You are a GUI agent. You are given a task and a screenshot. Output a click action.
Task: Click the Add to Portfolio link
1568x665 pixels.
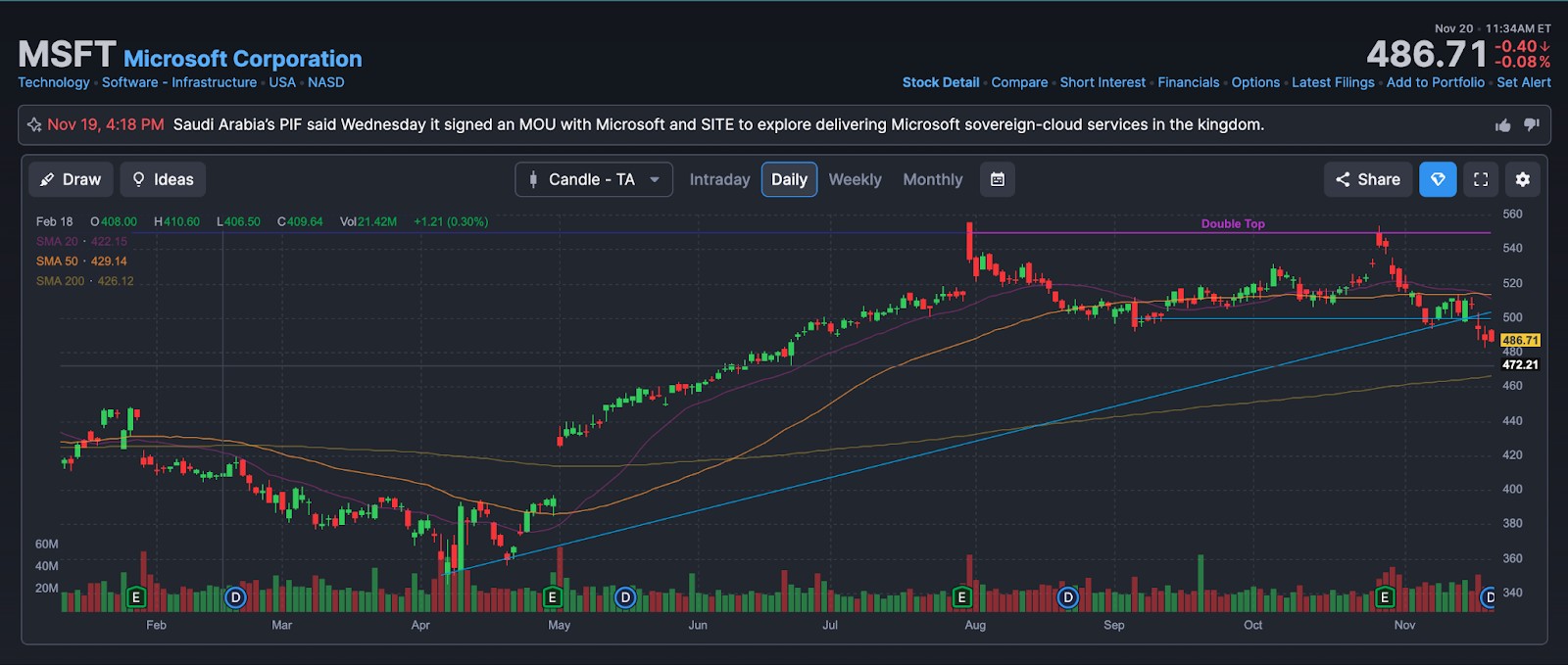coord(1436,82)
